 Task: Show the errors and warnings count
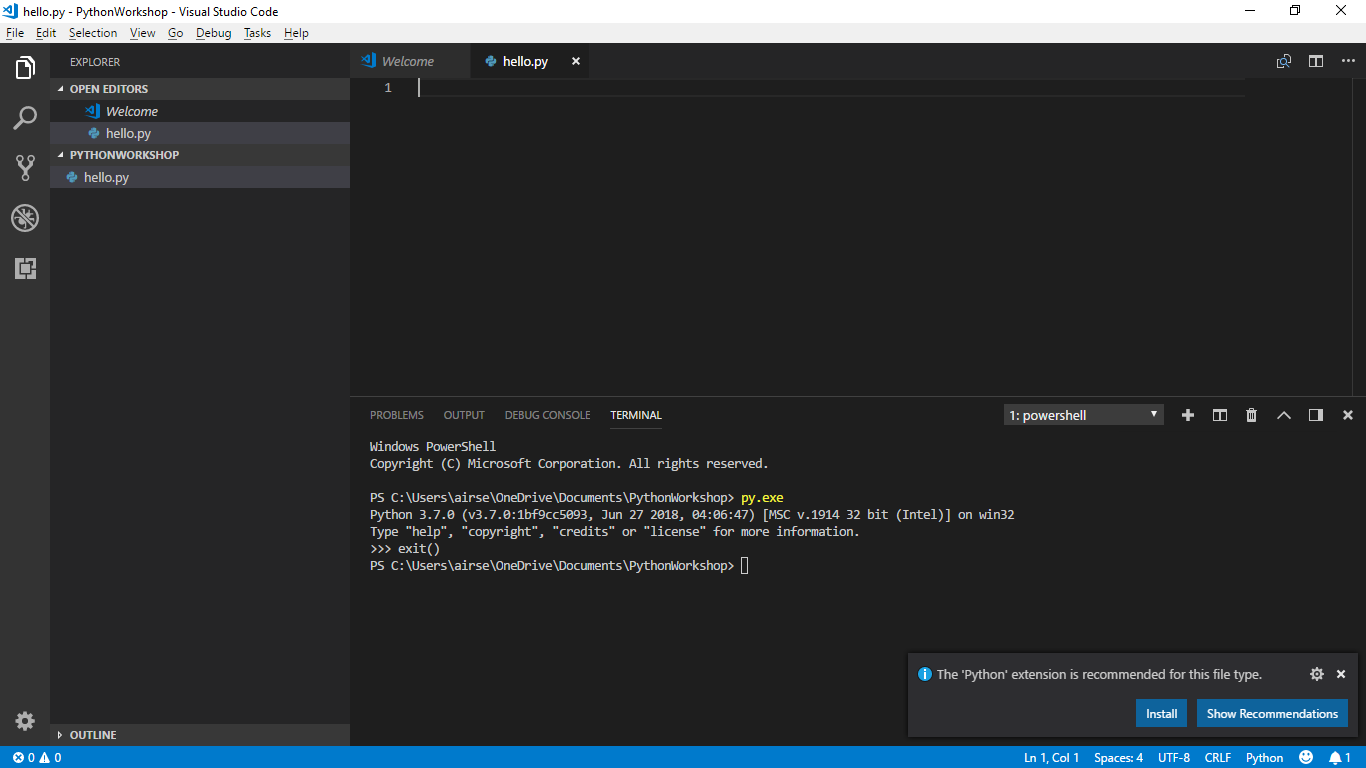click(x=37, y=757)
